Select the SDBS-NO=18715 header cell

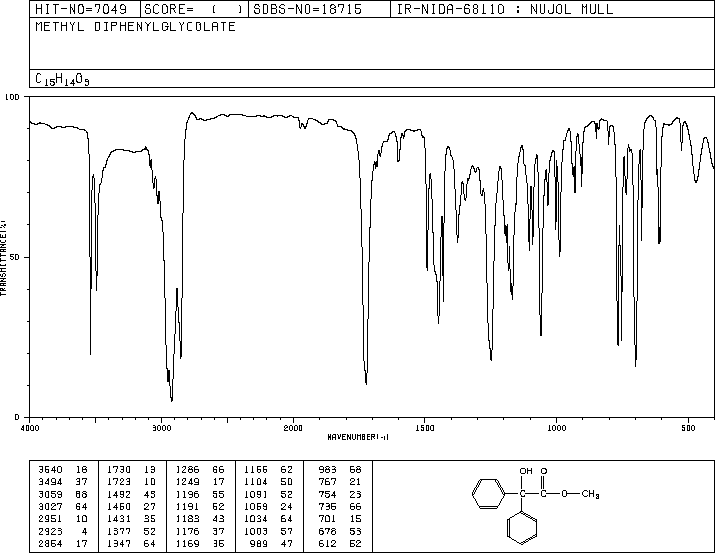(307, 9)
